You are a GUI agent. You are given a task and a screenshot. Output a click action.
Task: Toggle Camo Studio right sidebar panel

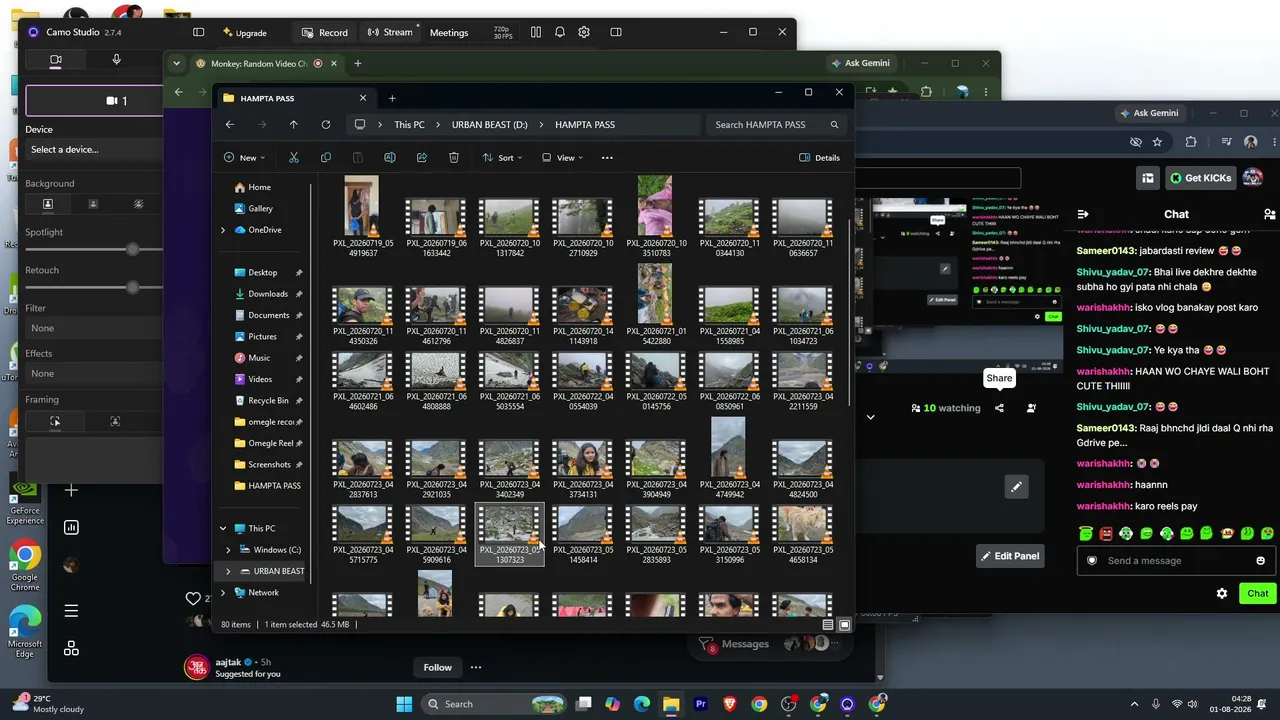coord(616,32)
